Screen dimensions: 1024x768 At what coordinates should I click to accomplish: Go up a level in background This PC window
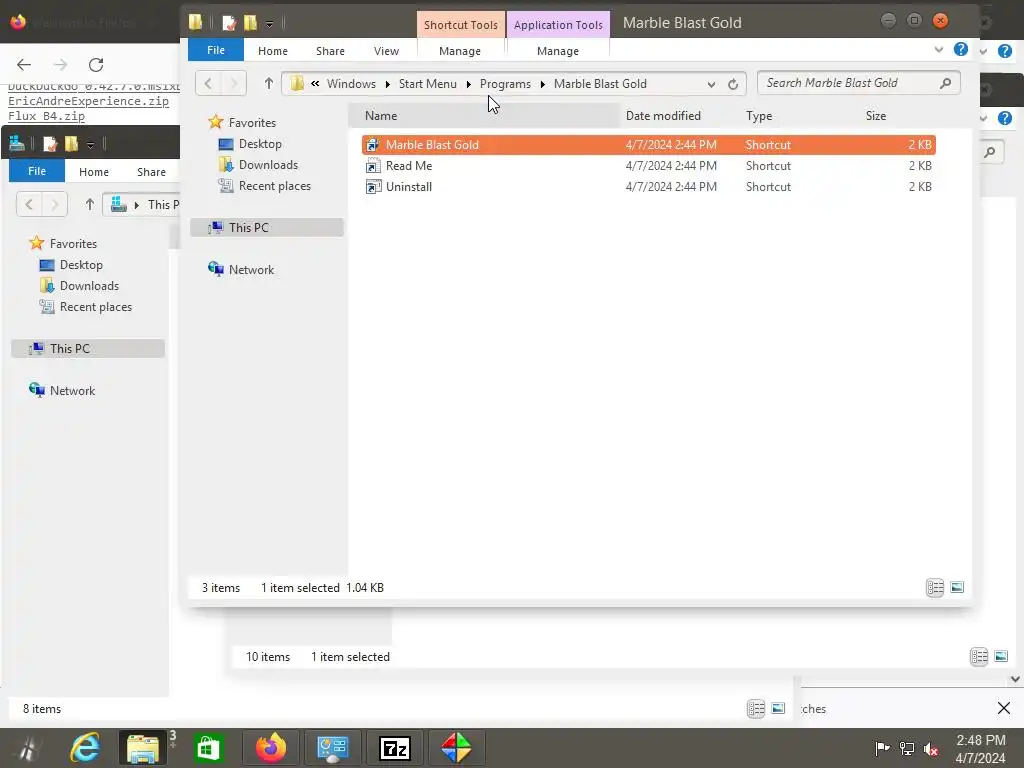(x=89, y=204)
